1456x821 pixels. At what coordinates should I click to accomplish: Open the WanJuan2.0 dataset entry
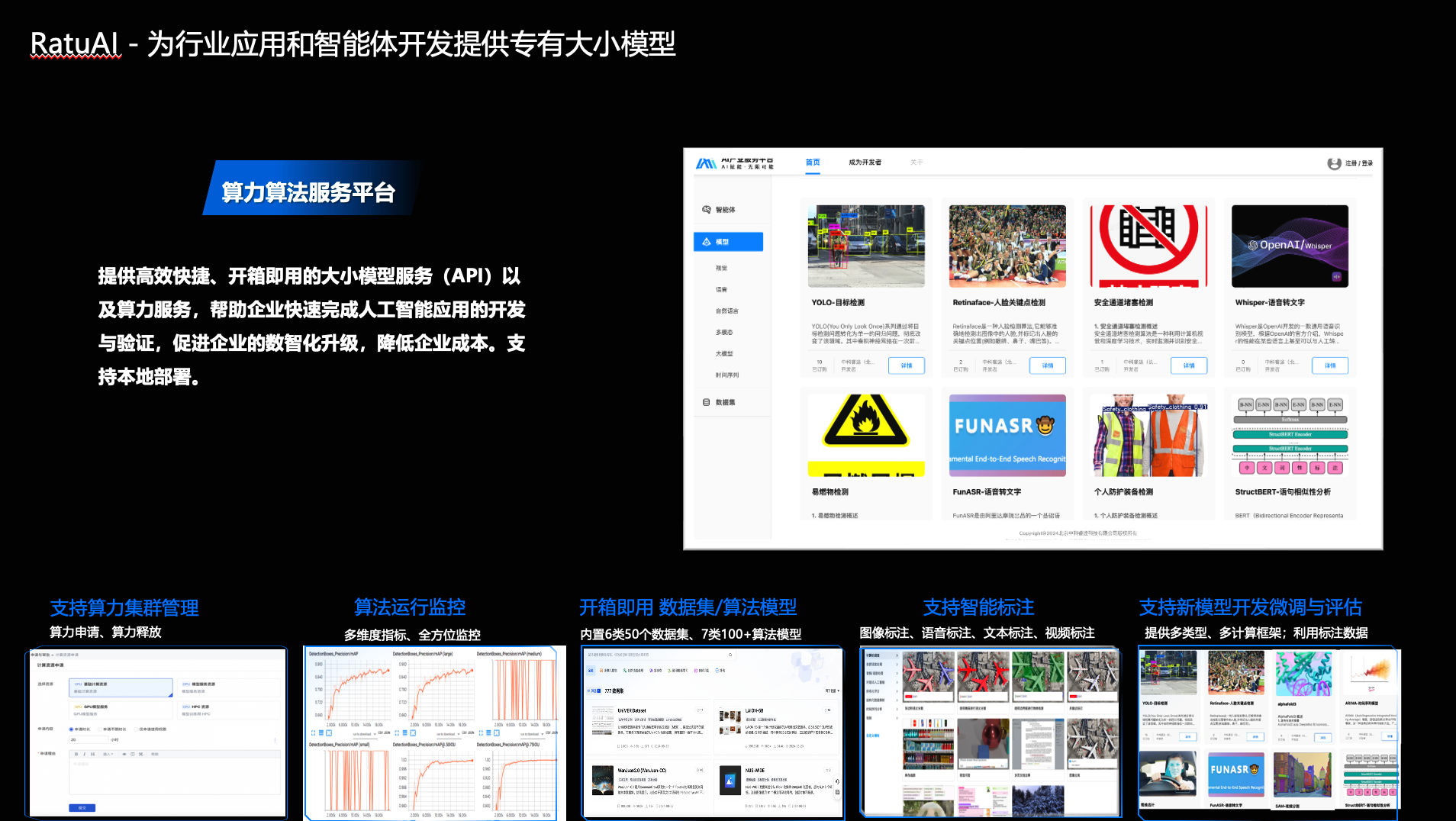point(648,786)
